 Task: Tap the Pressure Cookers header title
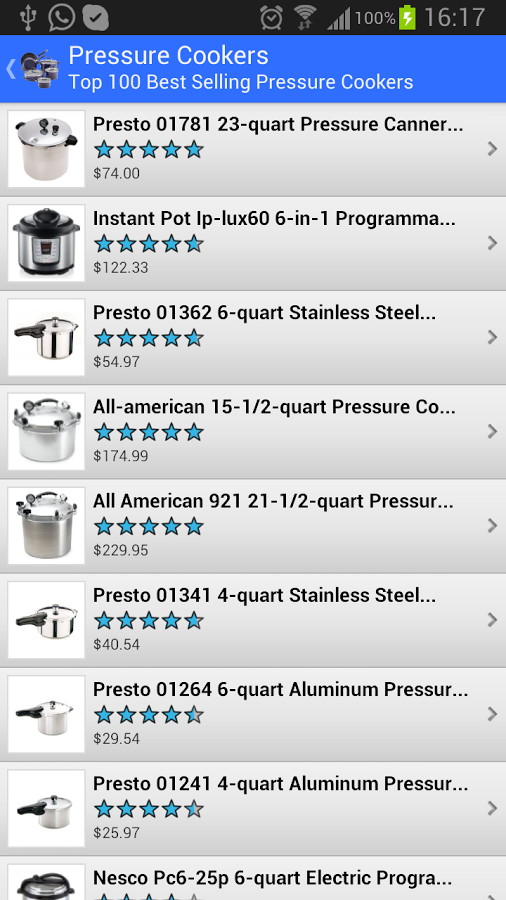169,56
